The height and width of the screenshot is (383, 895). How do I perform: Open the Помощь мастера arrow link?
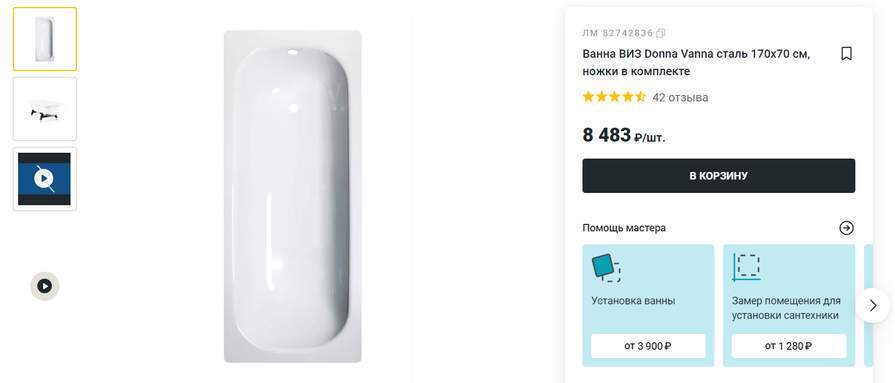point(846,228)
